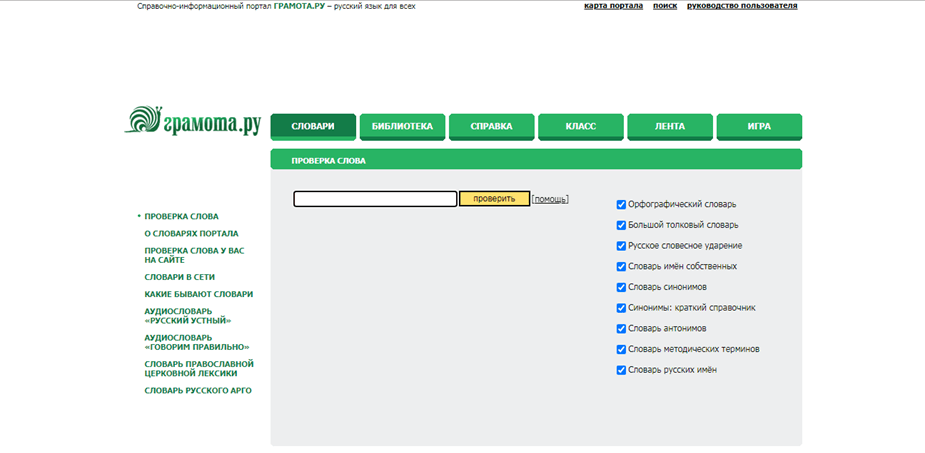This screenshot has width=925, height=453.
Task: Open АУДИОСЛОВАРЬ «ГОВОРИМ ПРАВИЛЬНО»
Action: [197, 342]
